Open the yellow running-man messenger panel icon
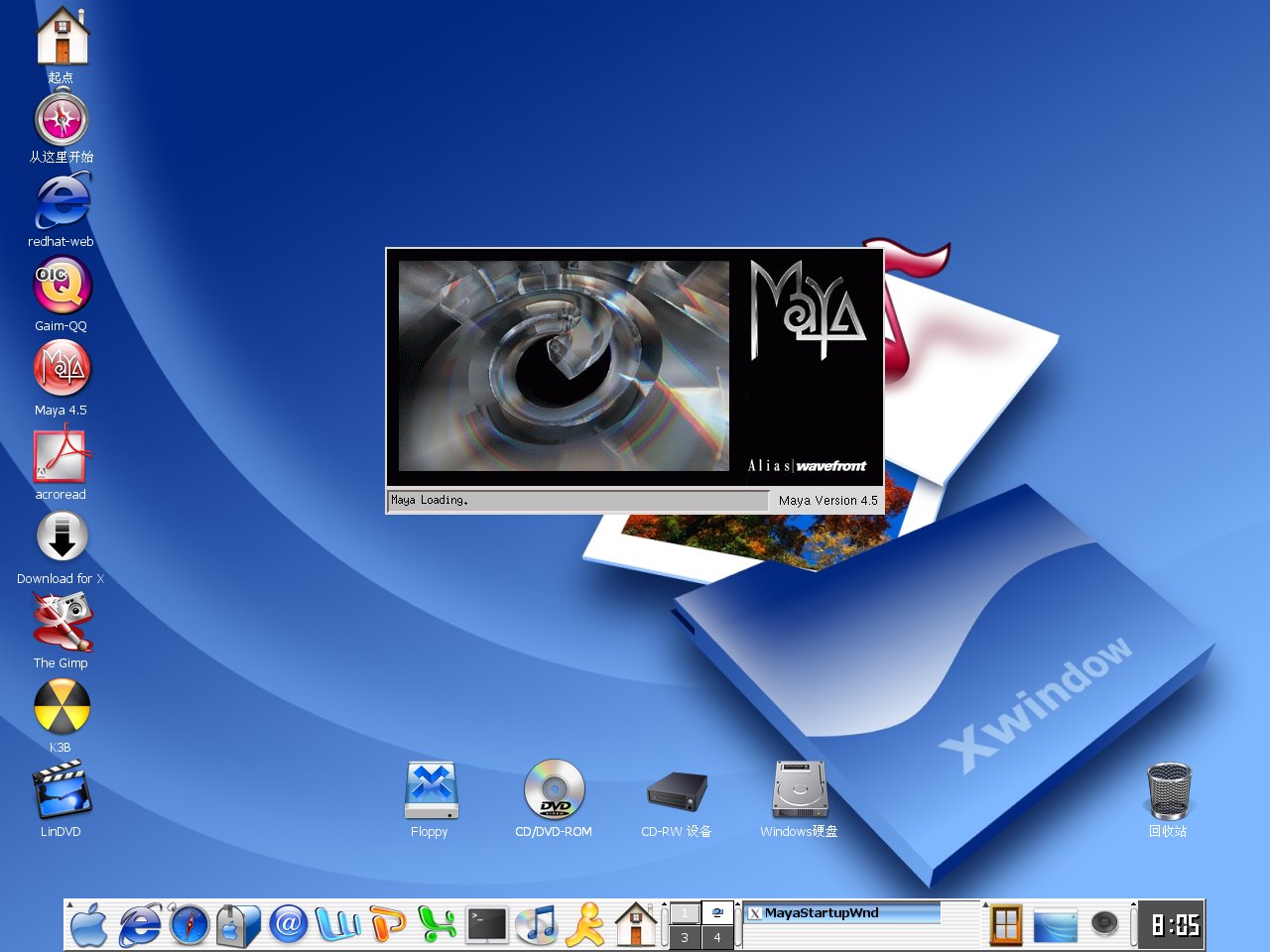This screenshot has height=952, width=1270. [586, 925]
